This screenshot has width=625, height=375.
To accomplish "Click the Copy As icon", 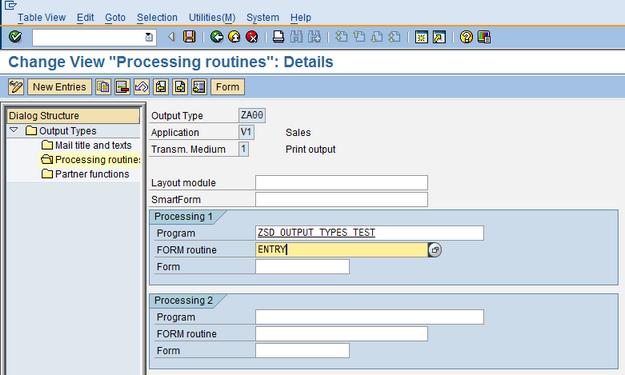I will [x=103, y=87].
